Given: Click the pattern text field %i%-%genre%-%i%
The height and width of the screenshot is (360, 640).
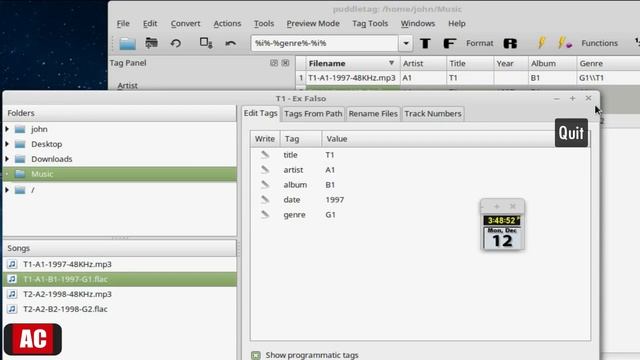Looking at the screenshot, I should click(x=324, y=43).
